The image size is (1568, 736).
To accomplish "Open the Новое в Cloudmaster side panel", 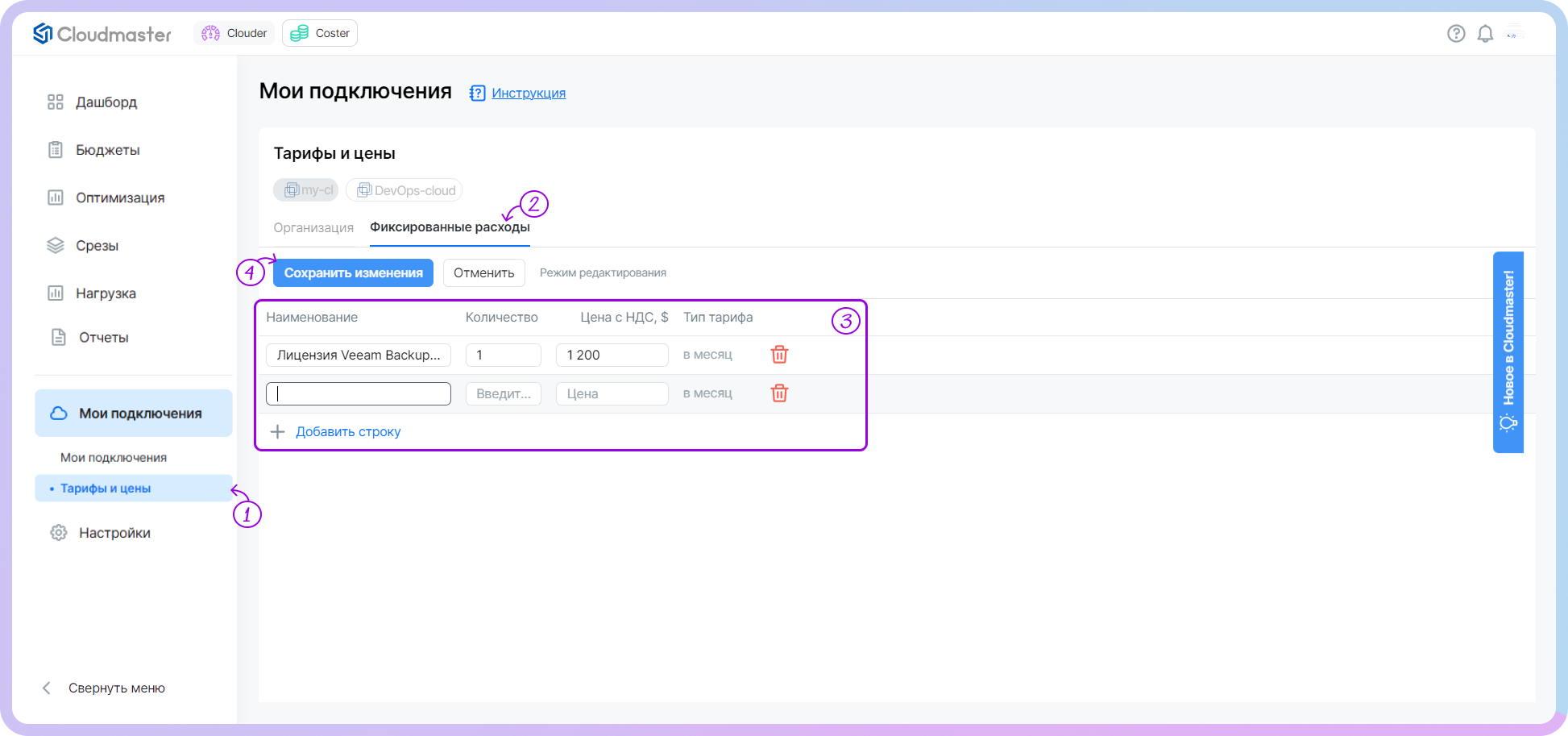I will tap(1508, 352).
